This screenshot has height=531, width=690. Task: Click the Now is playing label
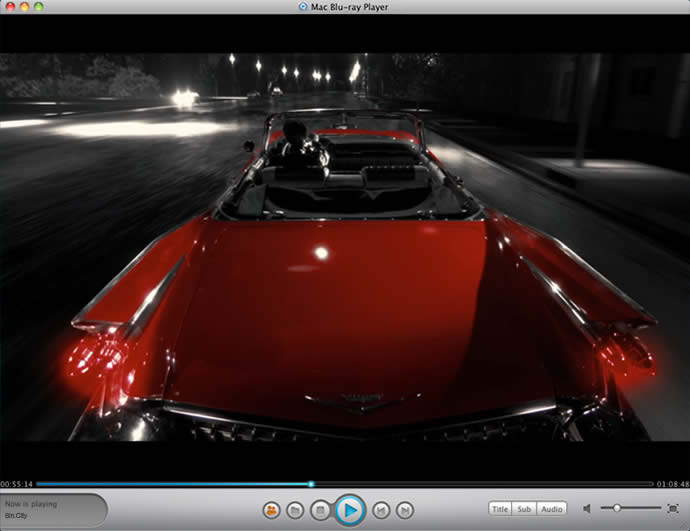pos(31,504)
